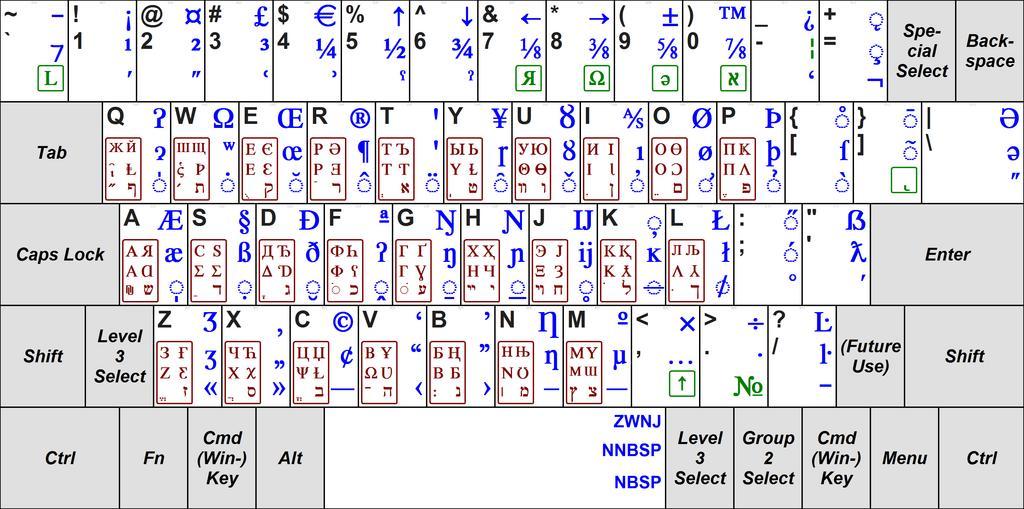Image resolution: width=1024 pixels, height=509 pixels.
Task: Click the green Я box on 7 key
Action: [x=530, y=78]
